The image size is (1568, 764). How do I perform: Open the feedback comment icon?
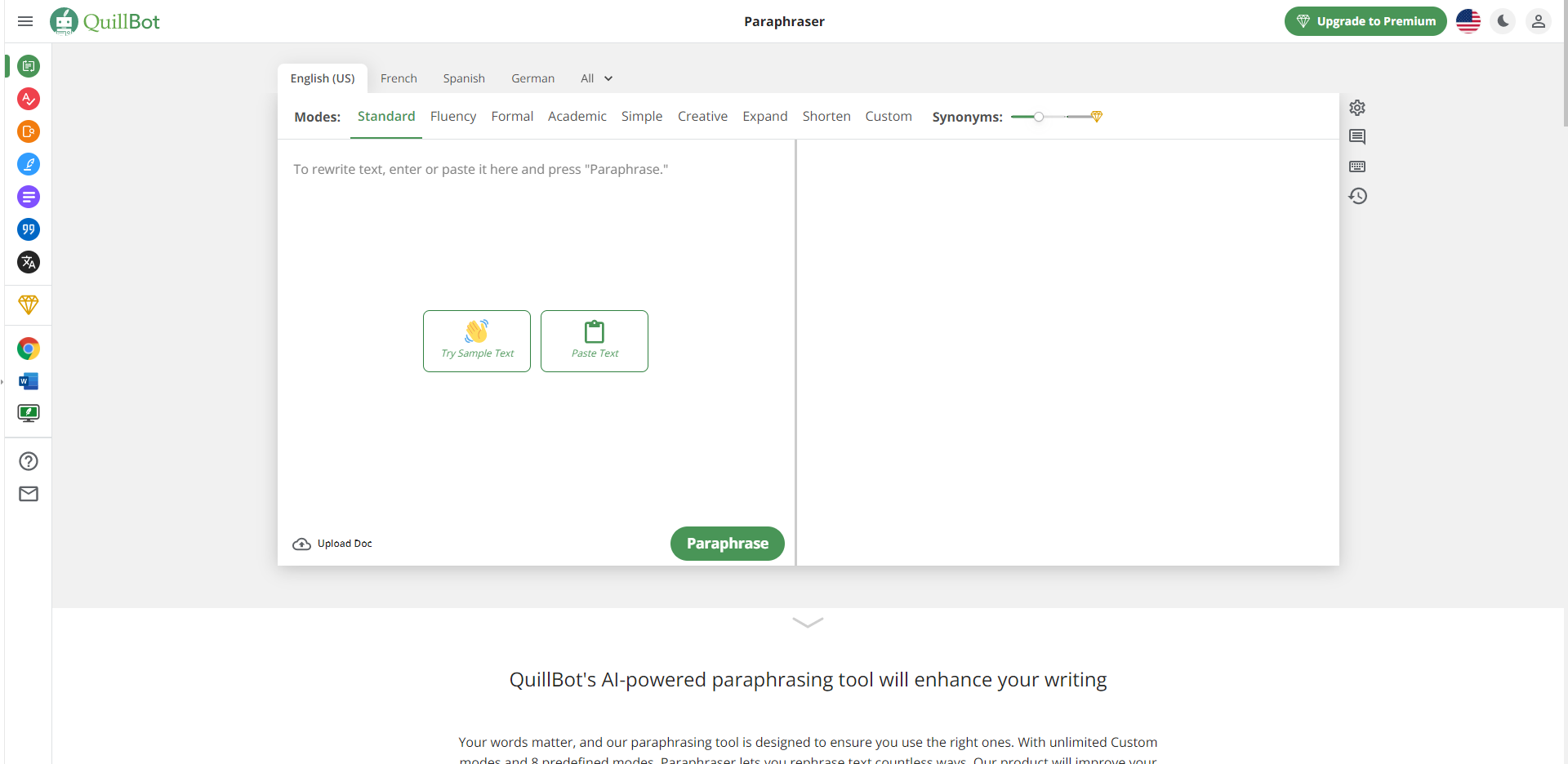(x=1357, y=137)
